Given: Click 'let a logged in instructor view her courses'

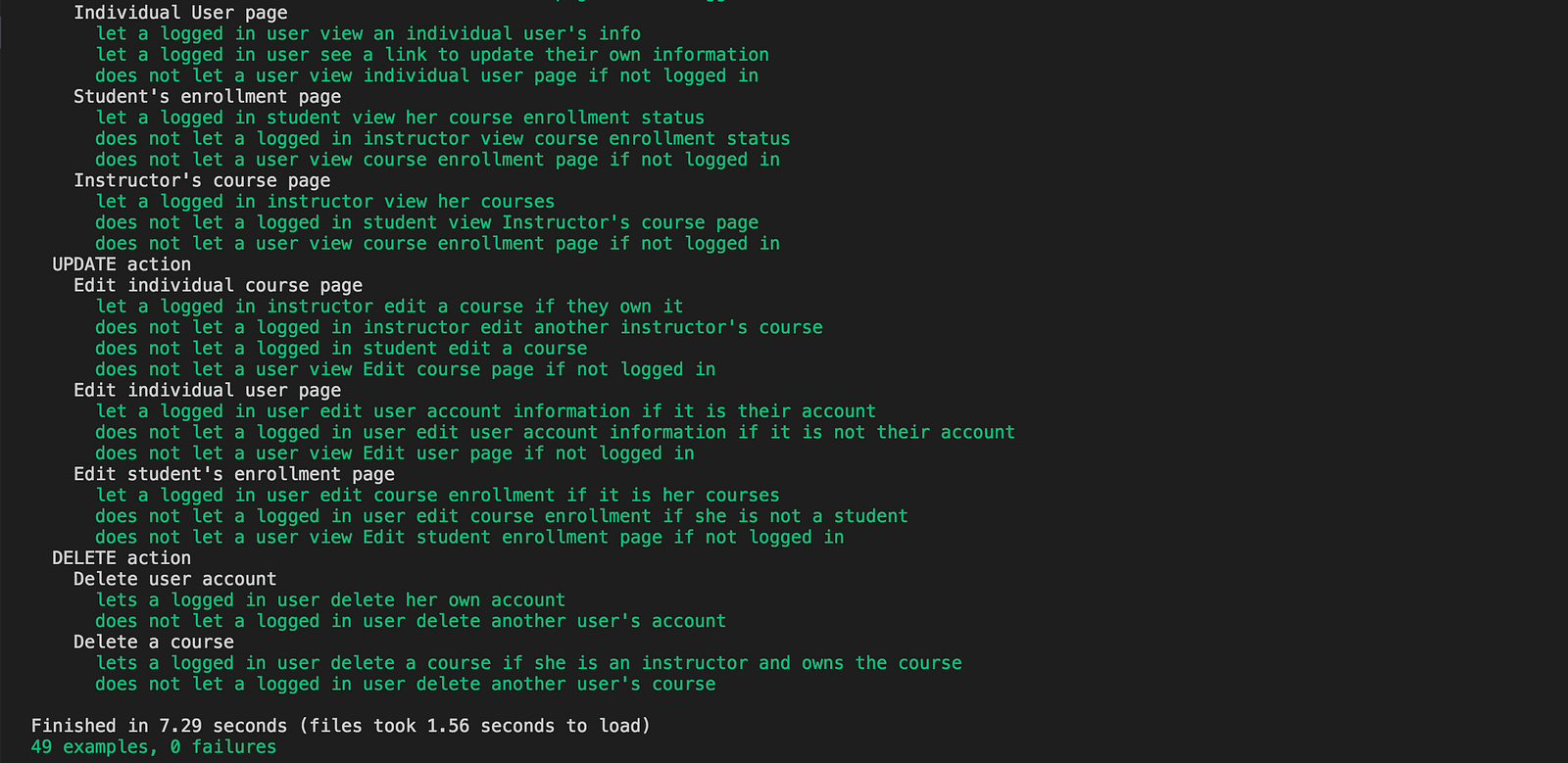Looking at the screenshot, I should pos(325,202).
